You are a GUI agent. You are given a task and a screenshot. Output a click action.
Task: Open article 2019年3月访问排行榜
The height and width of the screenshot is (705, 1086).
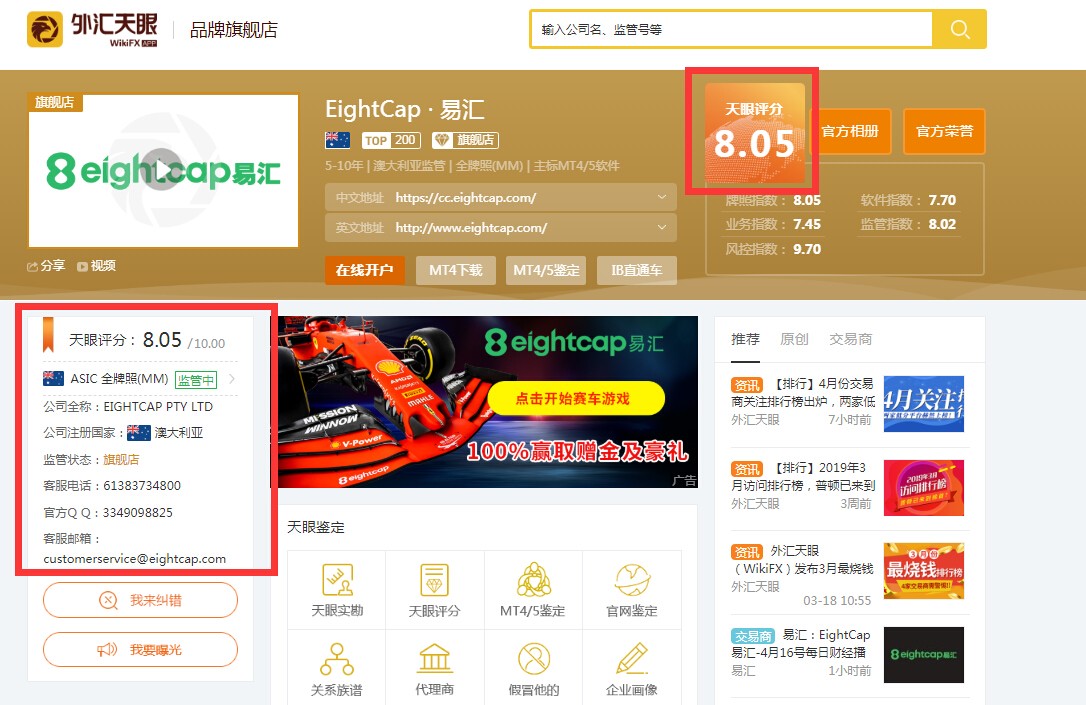click(x=803, y=476)
